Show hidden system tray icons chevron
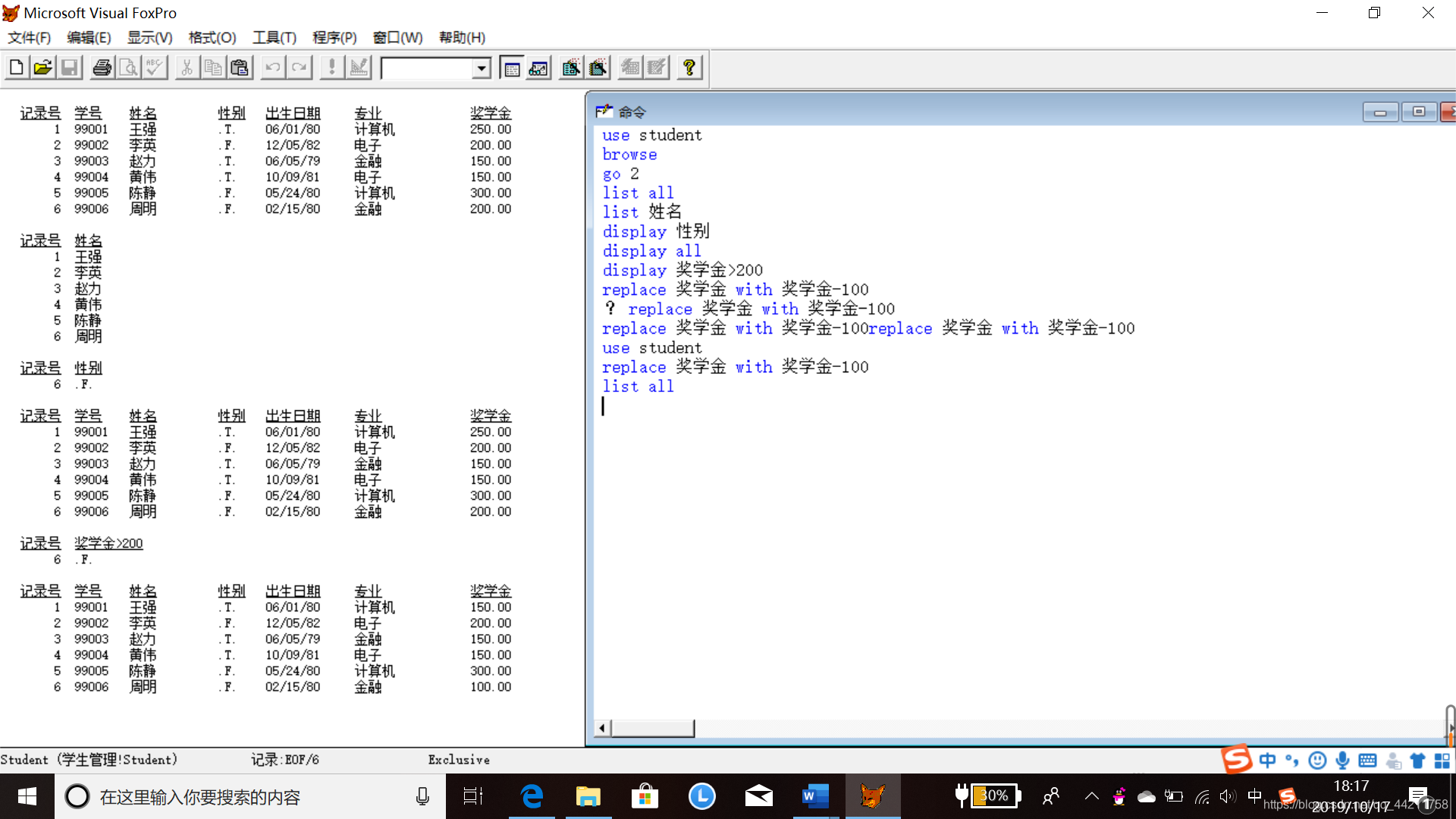Screen dimensions: 1456x819 [x=1091, y=796]
